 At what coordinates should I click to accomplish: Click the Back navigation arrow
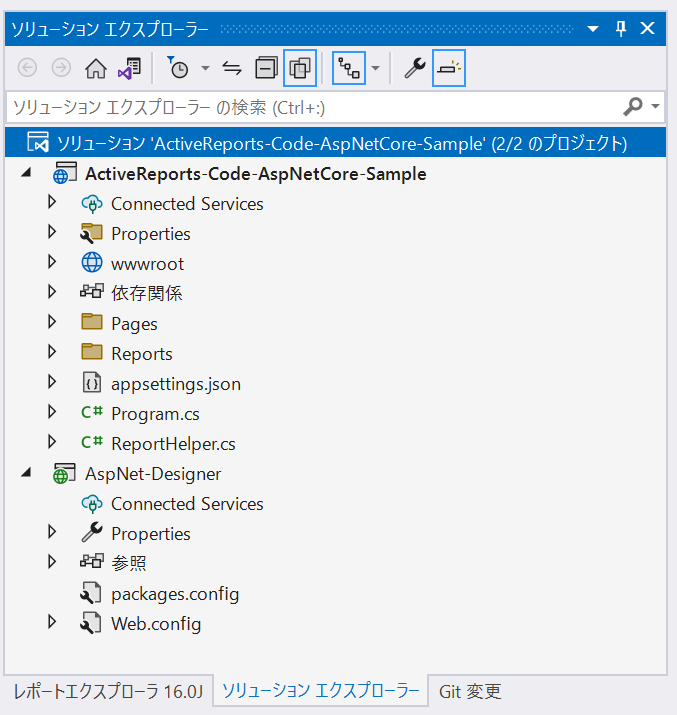pos(27,68)
